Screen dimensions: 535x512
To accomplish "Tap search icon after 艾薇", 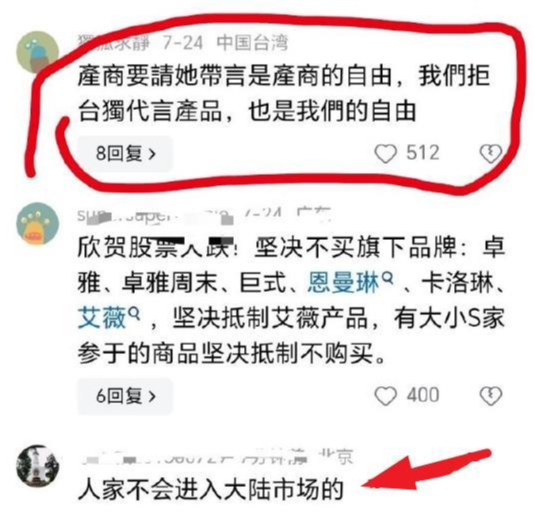I will click(133, 313).
